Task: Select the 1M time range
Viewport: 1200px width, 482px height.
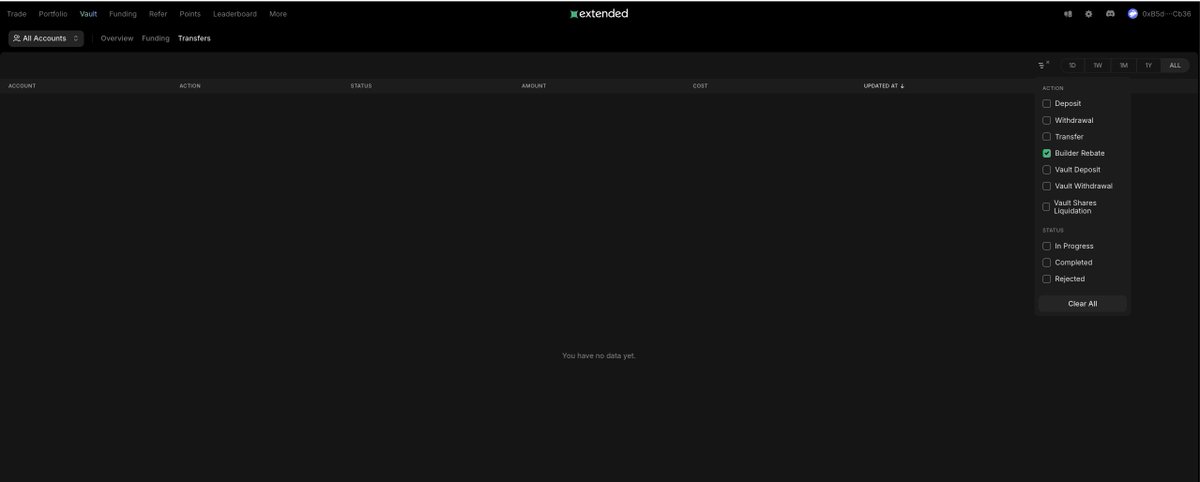Action: 1123,65
